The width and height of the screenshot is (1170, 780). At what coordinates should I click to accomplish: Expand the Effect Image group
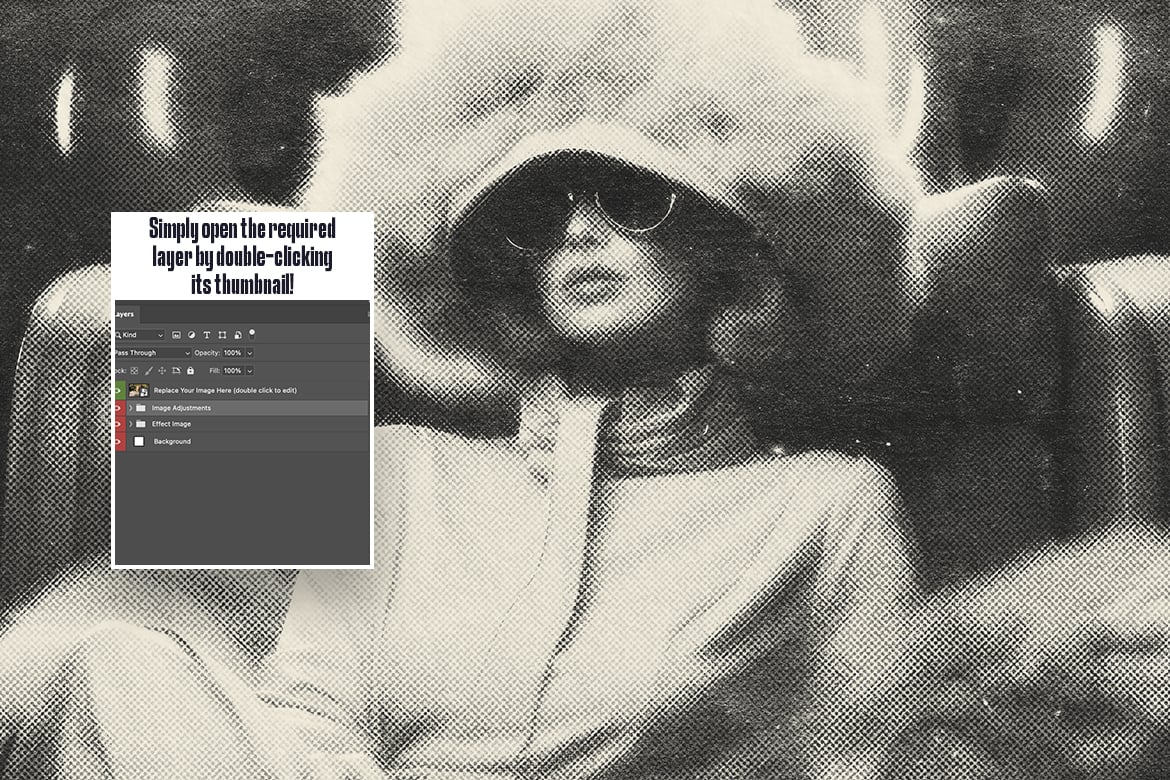click(131, 424)
